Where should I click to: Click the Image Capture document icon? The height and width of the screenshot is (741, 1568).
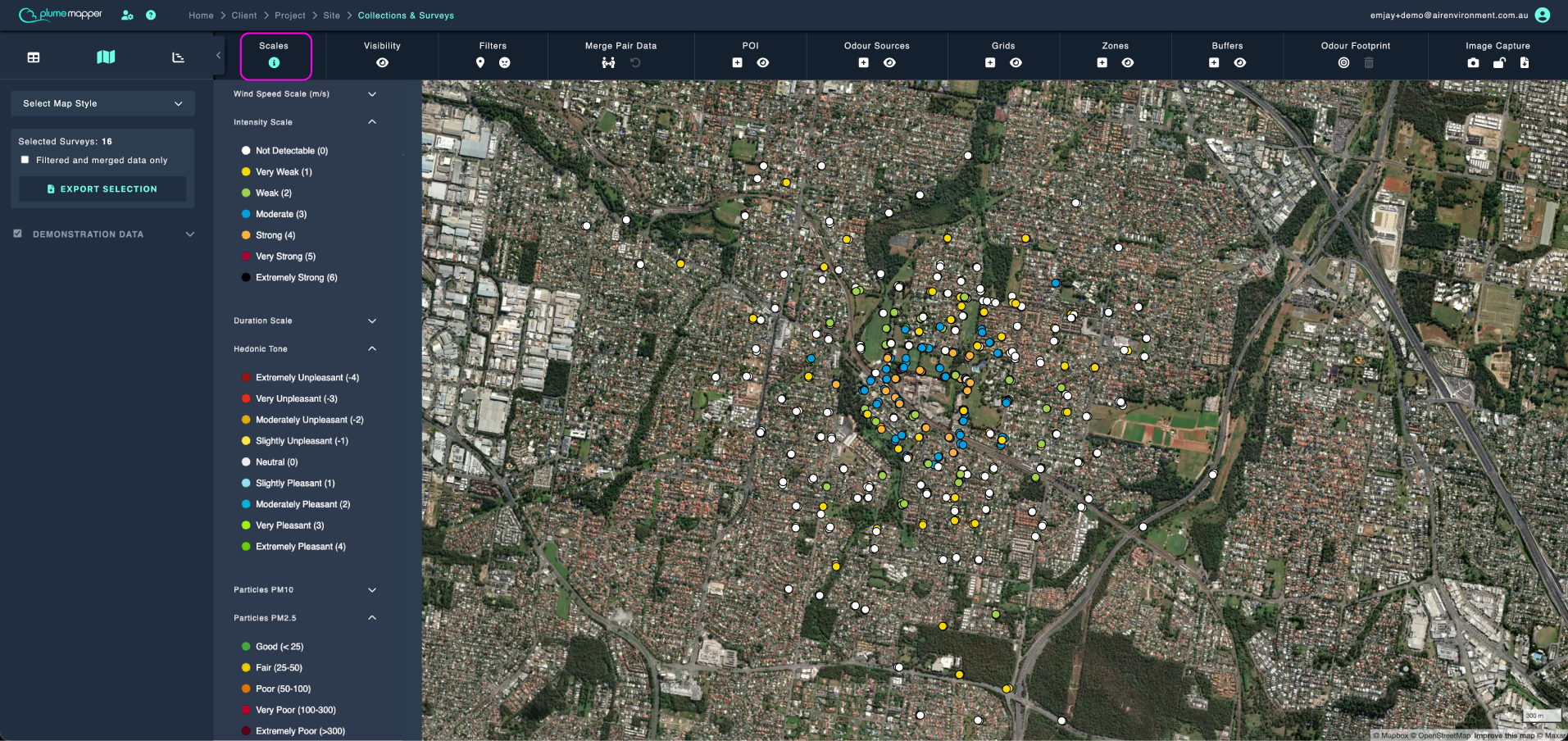click(1525, 63)
